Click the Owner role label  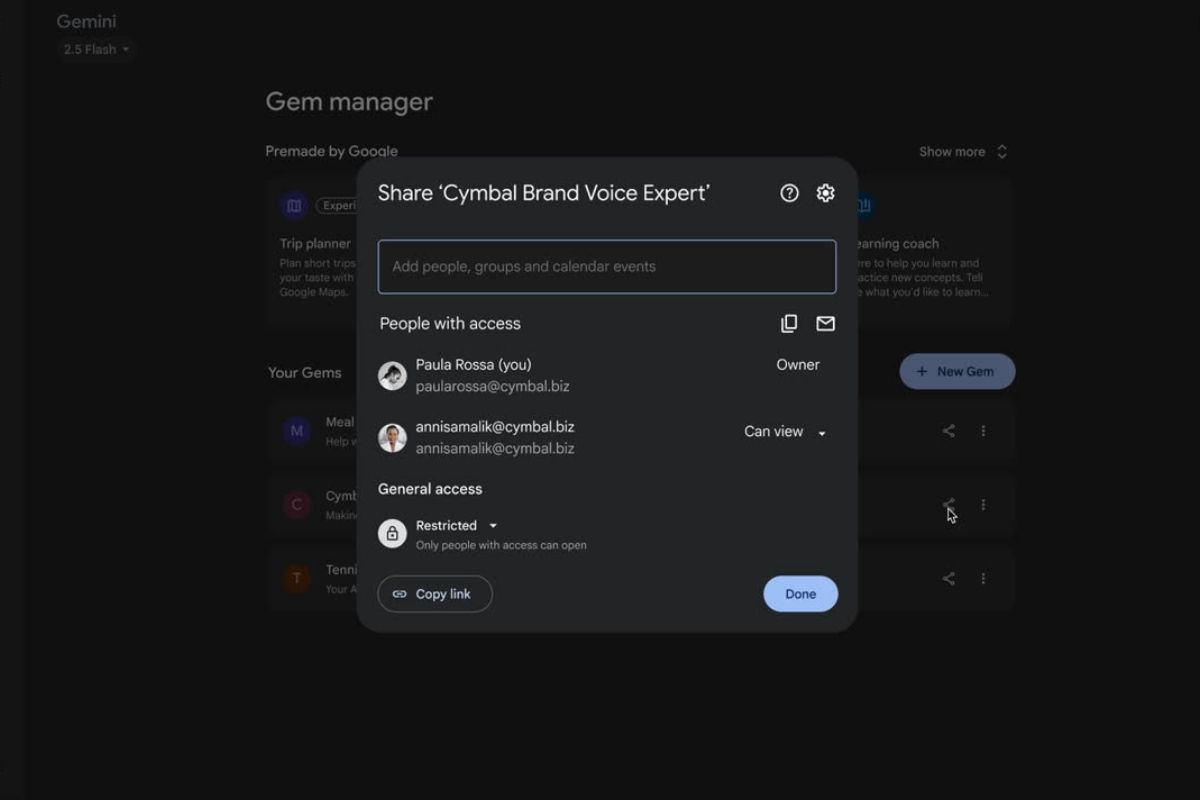pos(798,365)
